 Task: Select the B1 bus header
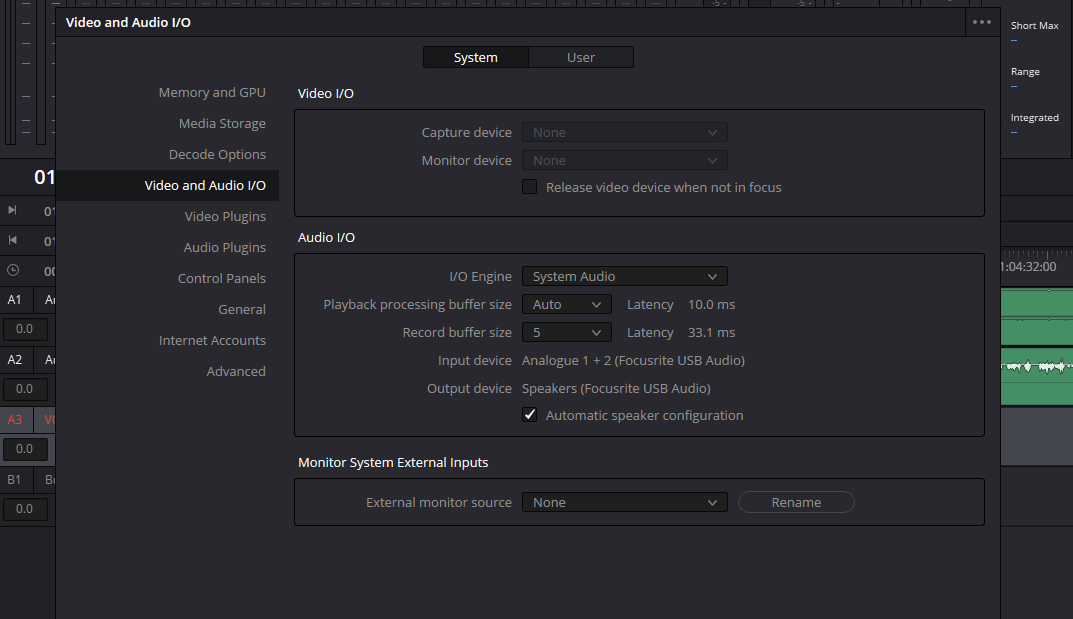[x=14, y=479]
